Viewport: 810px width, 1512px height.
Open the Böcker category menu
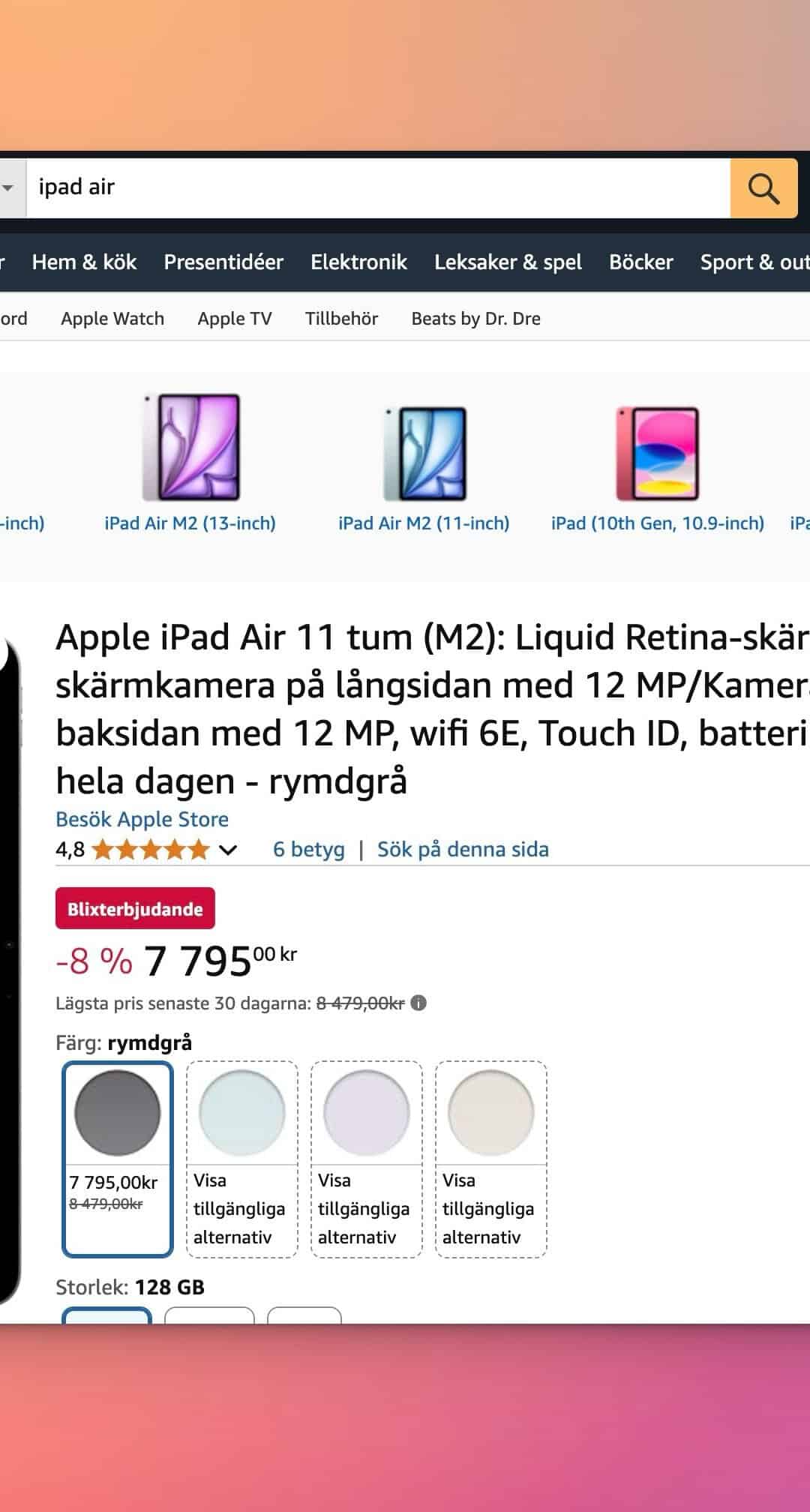point(640,262)
